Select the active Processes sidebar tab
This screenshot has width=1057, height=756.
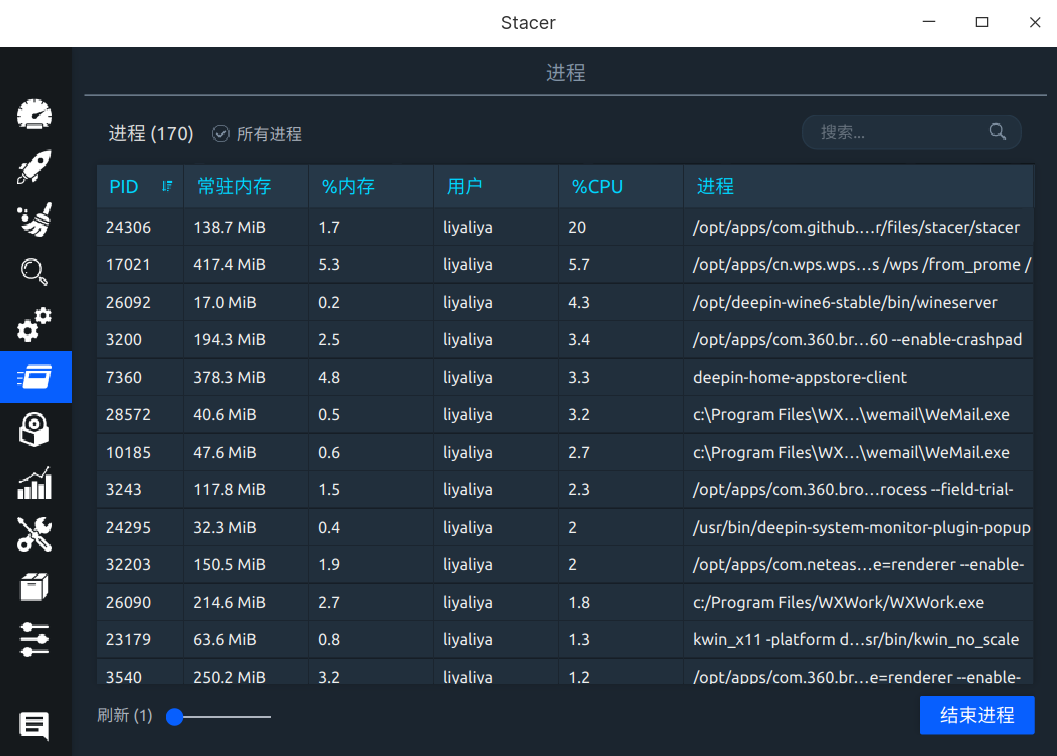35,377
